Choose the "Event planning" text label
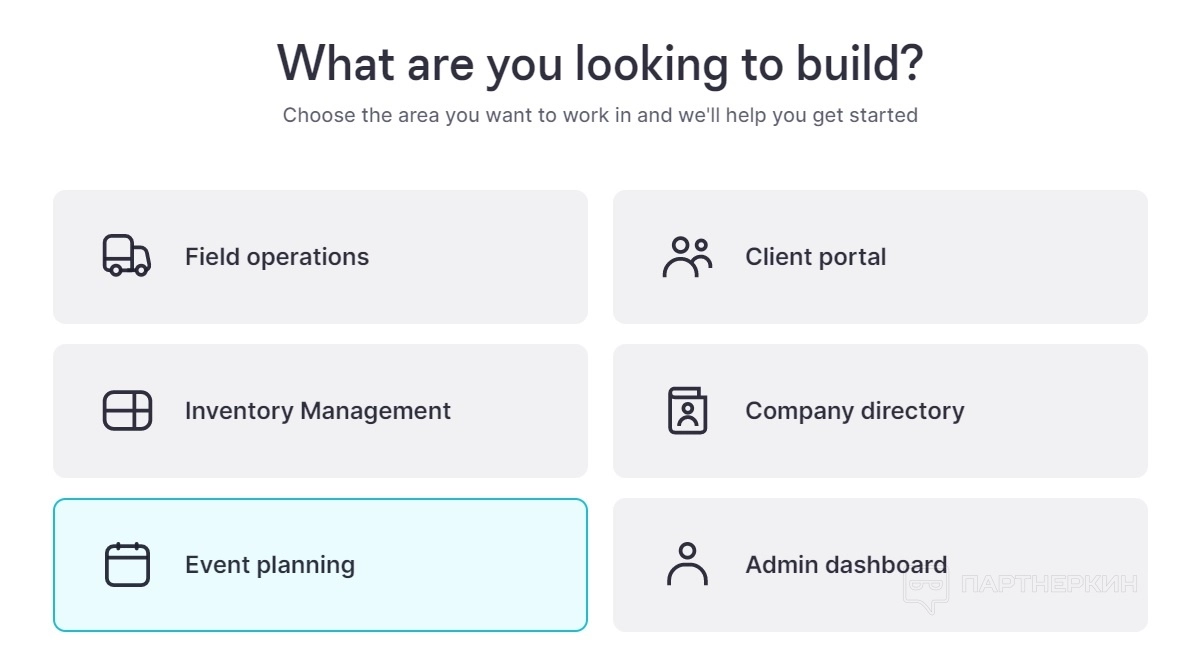The height and width of the screenshot is (667, 1189). (x=270, y=565)
